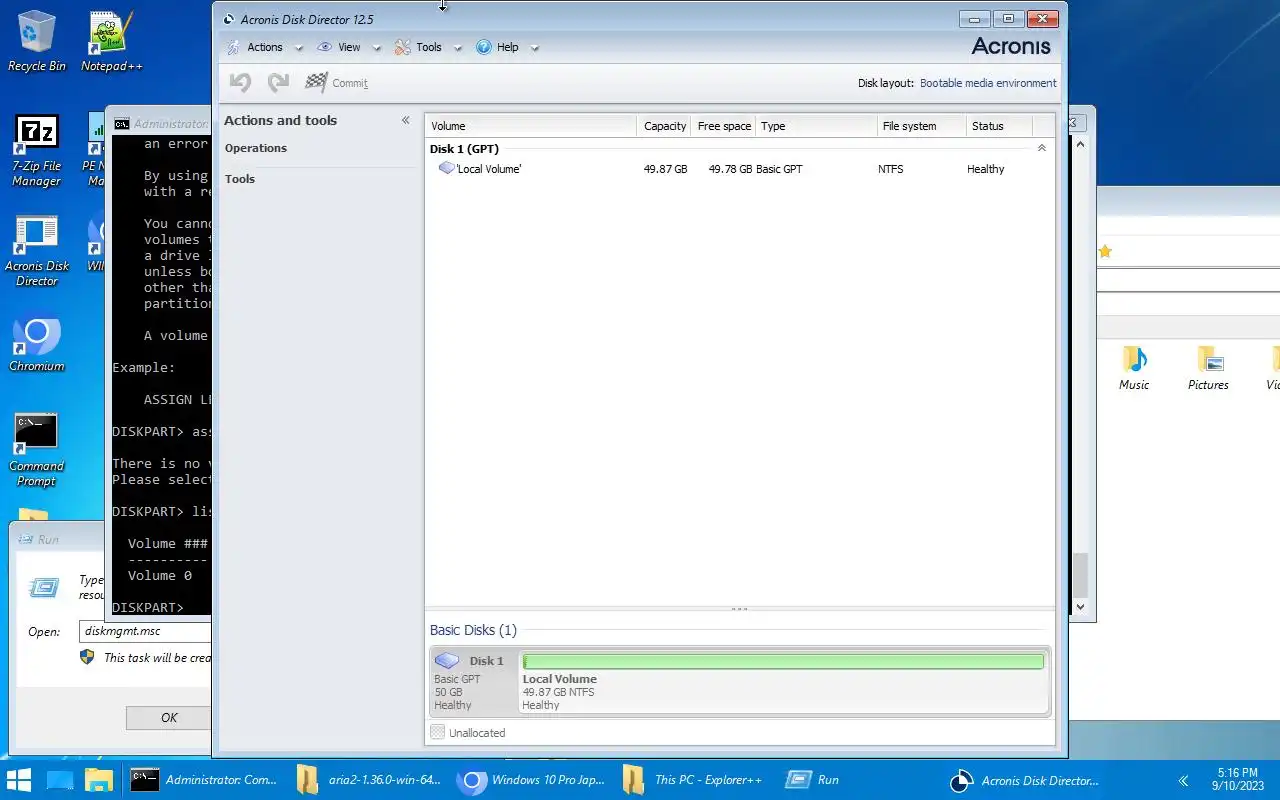Open the Help menu
This screenshot has width=1280, height=800.
point(507,47)
